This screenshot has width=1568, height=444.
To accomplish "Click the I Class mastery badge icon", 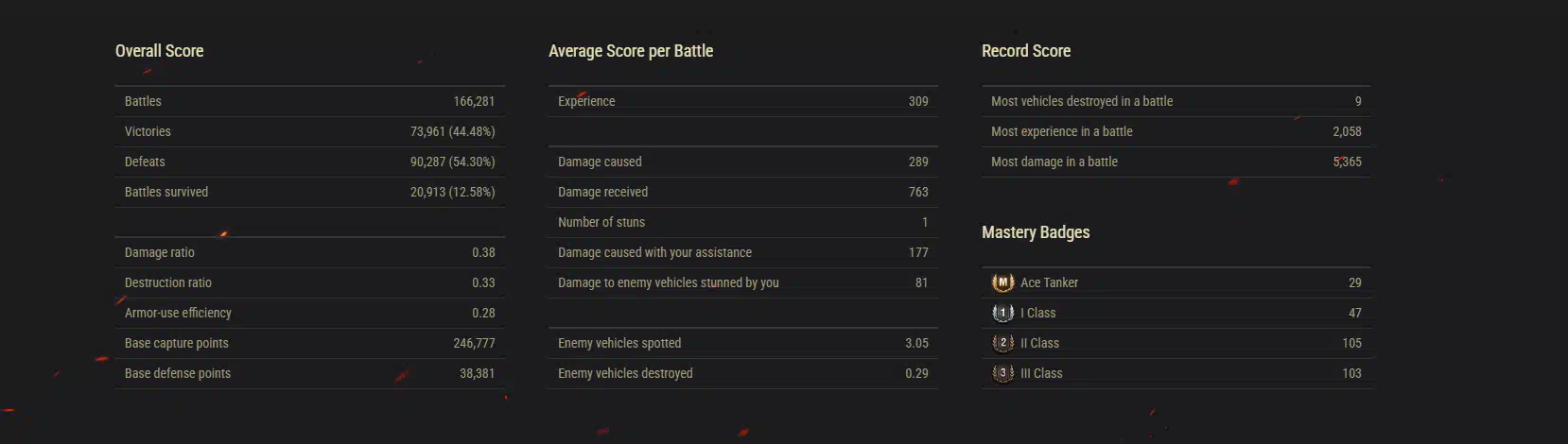I will pyautogui.click(x=1002, y=313).
